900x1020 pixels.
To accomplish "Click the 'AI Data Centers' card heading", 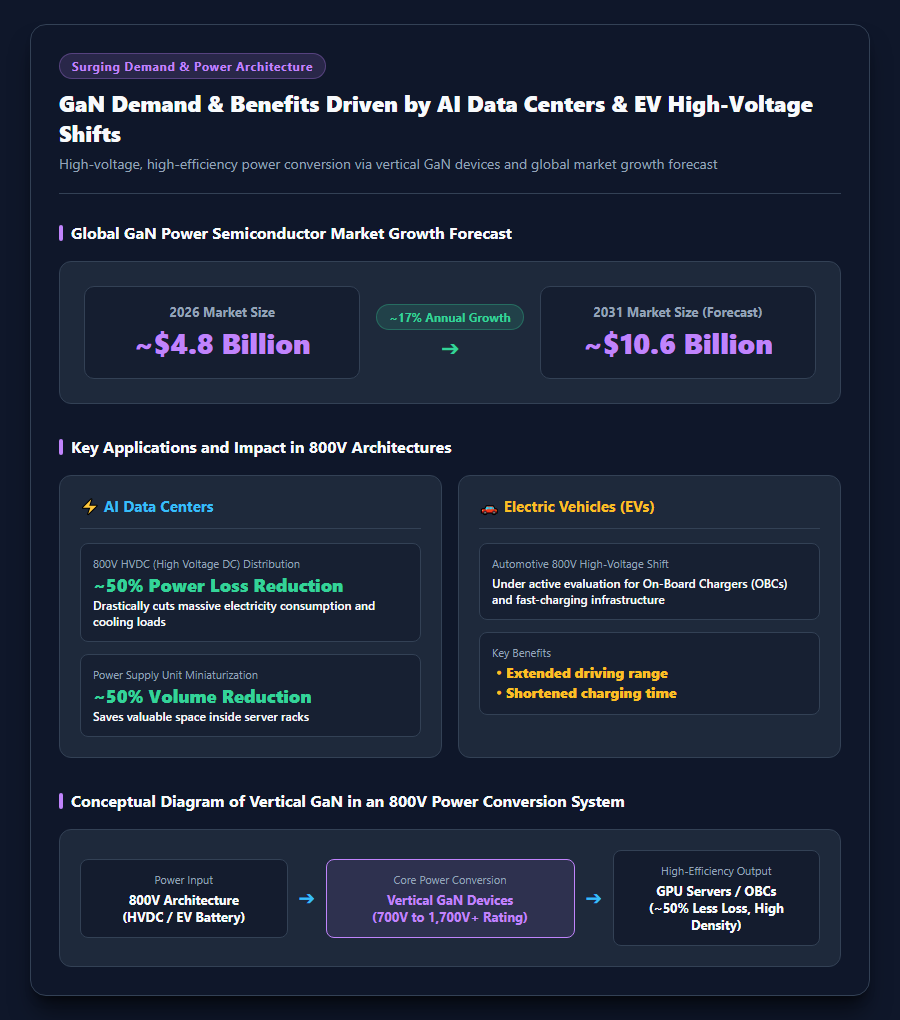I will (x=159, y=507).
